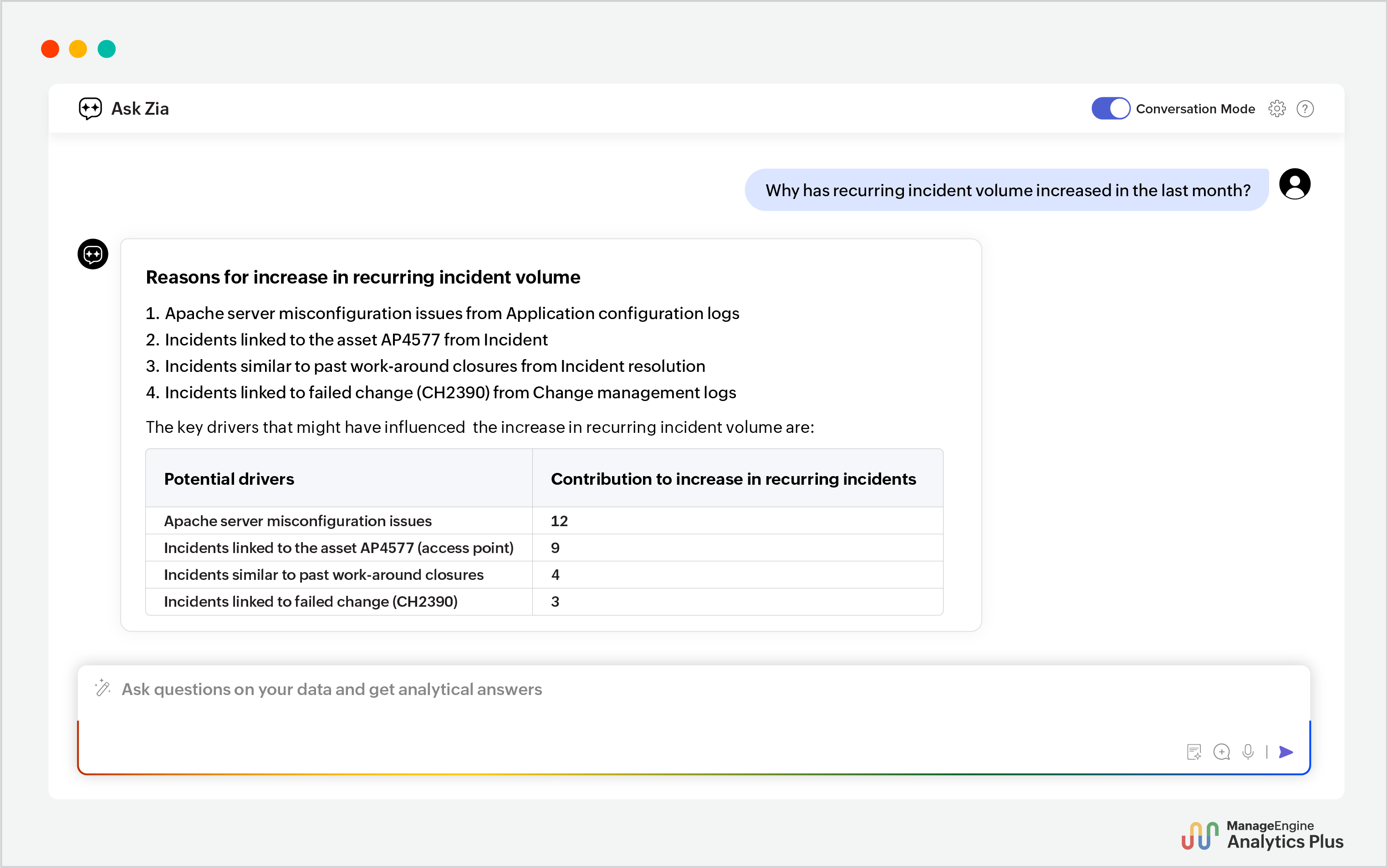Select the failed change (CH2390) table row

(x=311, y=602)
